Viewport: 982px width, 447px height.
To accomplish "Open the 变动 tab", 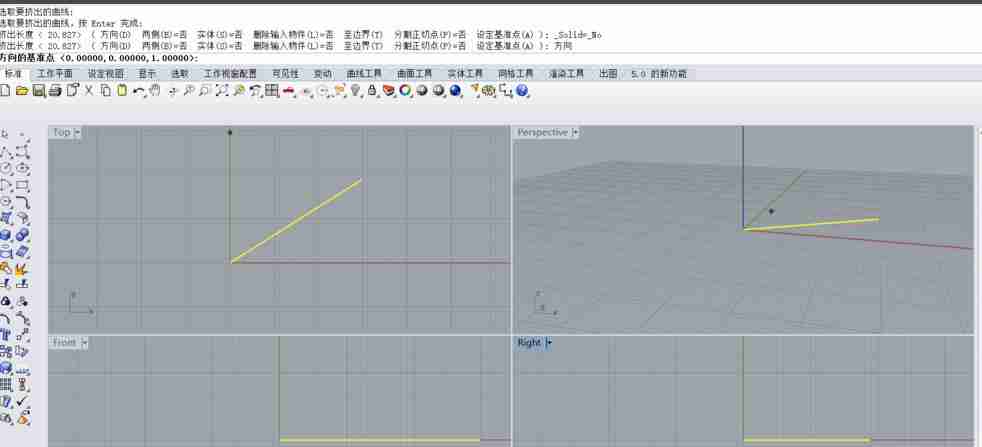I will (x=323, y=74).
